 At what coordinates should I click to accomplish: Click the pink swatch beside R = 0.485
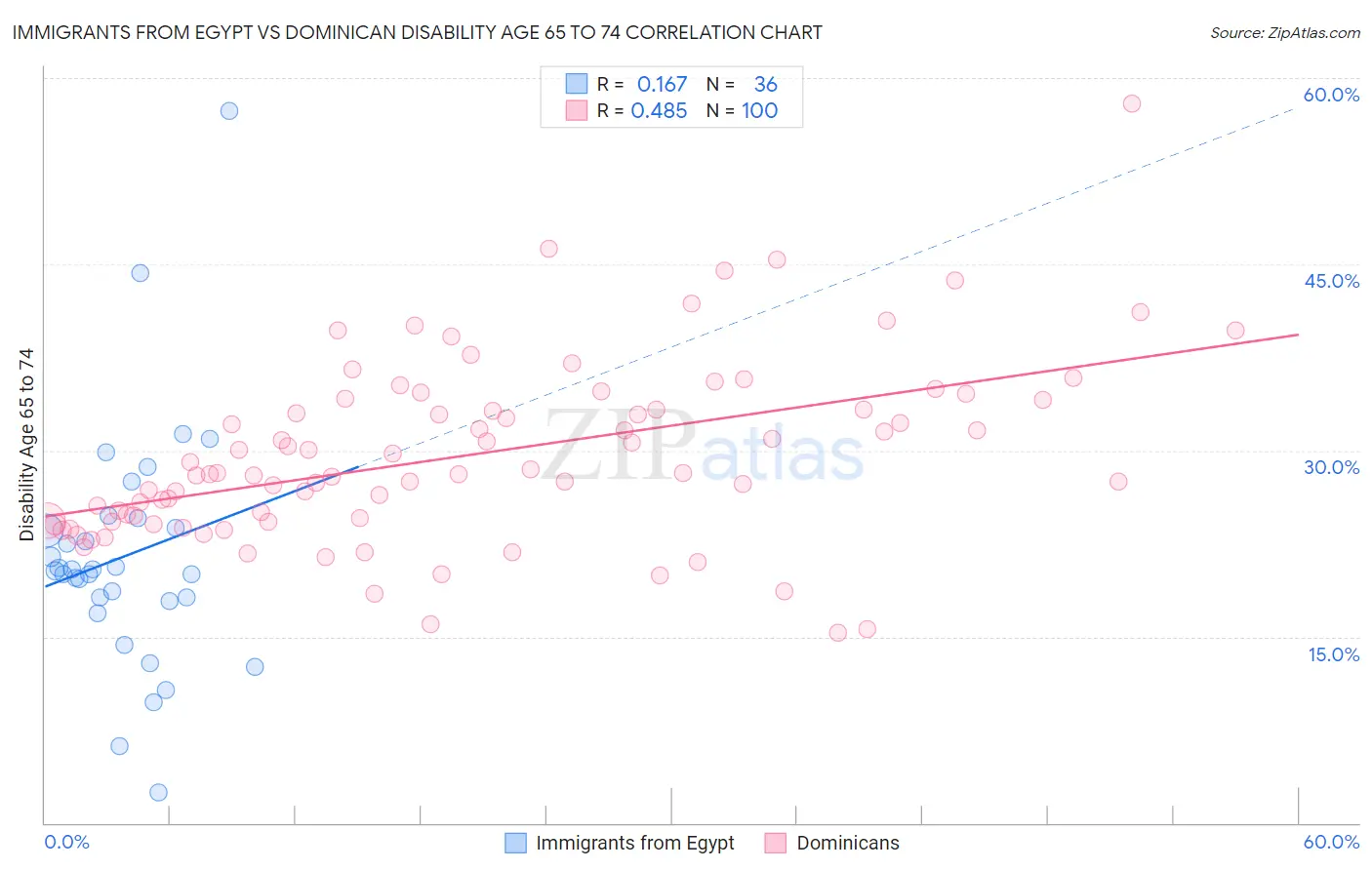(577, 110)
